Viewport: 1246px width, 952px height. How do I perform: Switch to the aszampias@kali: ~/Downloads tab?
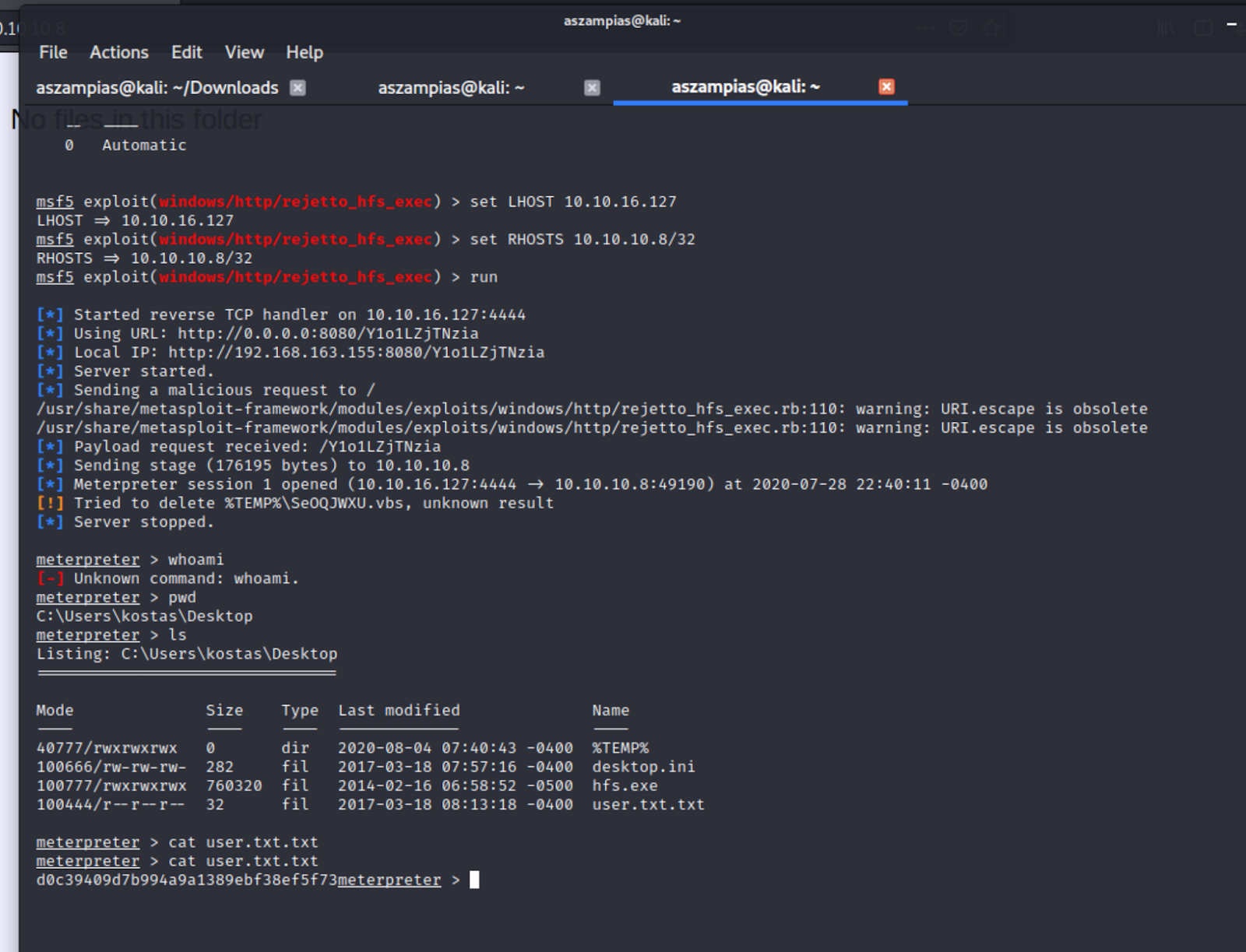(156, 88)
